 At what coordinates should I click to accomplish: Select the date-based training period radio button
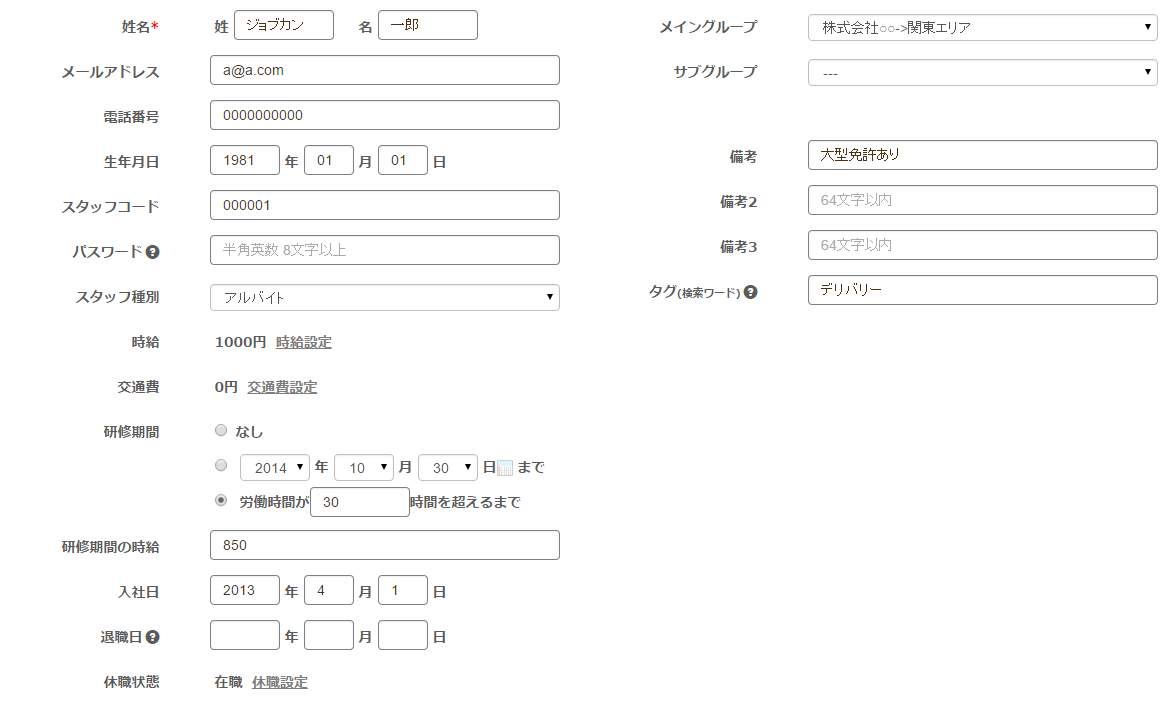point(221,466)
